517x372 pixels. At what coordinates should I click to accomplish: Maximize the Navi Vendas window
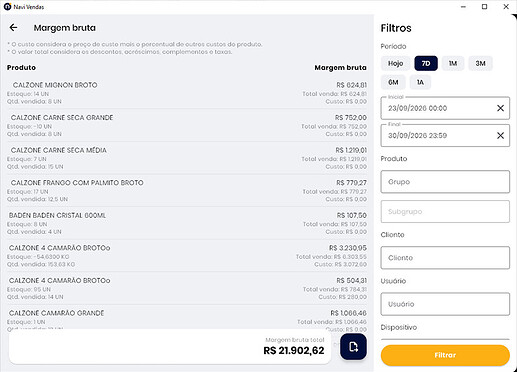(x=484, y=7)
